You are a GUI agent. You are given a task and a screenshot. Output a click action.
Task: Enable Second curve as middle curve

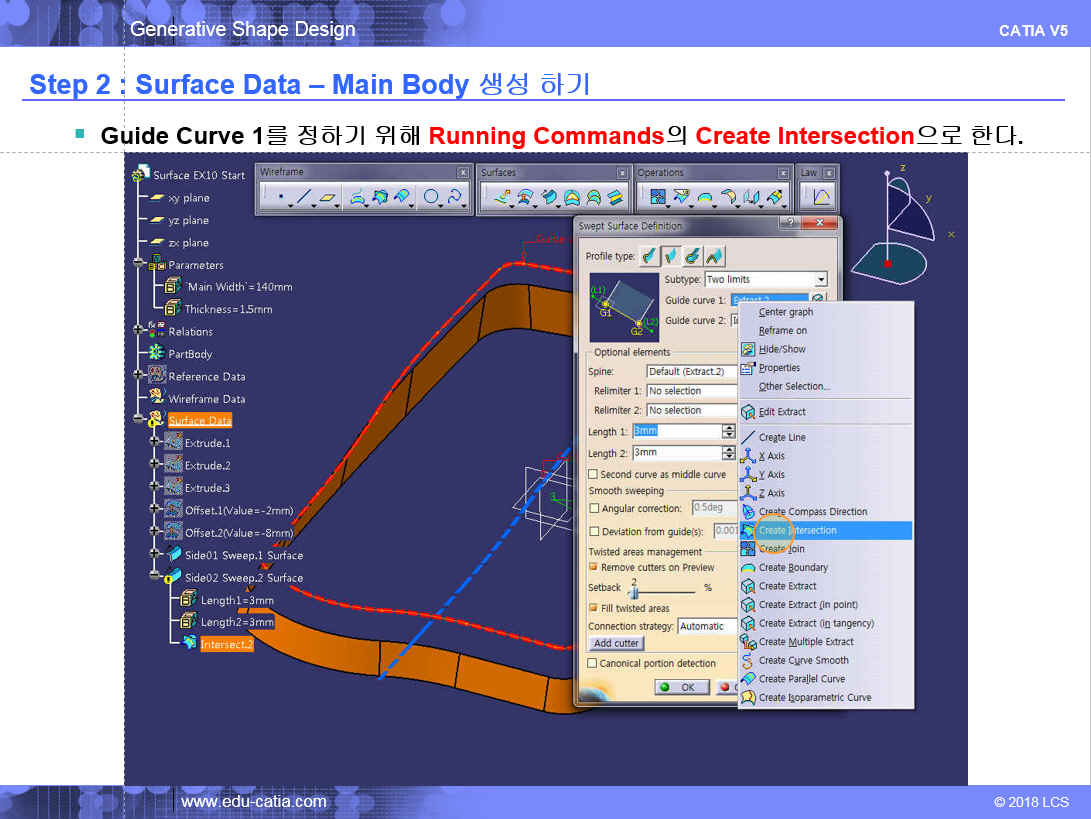point(593,474)
